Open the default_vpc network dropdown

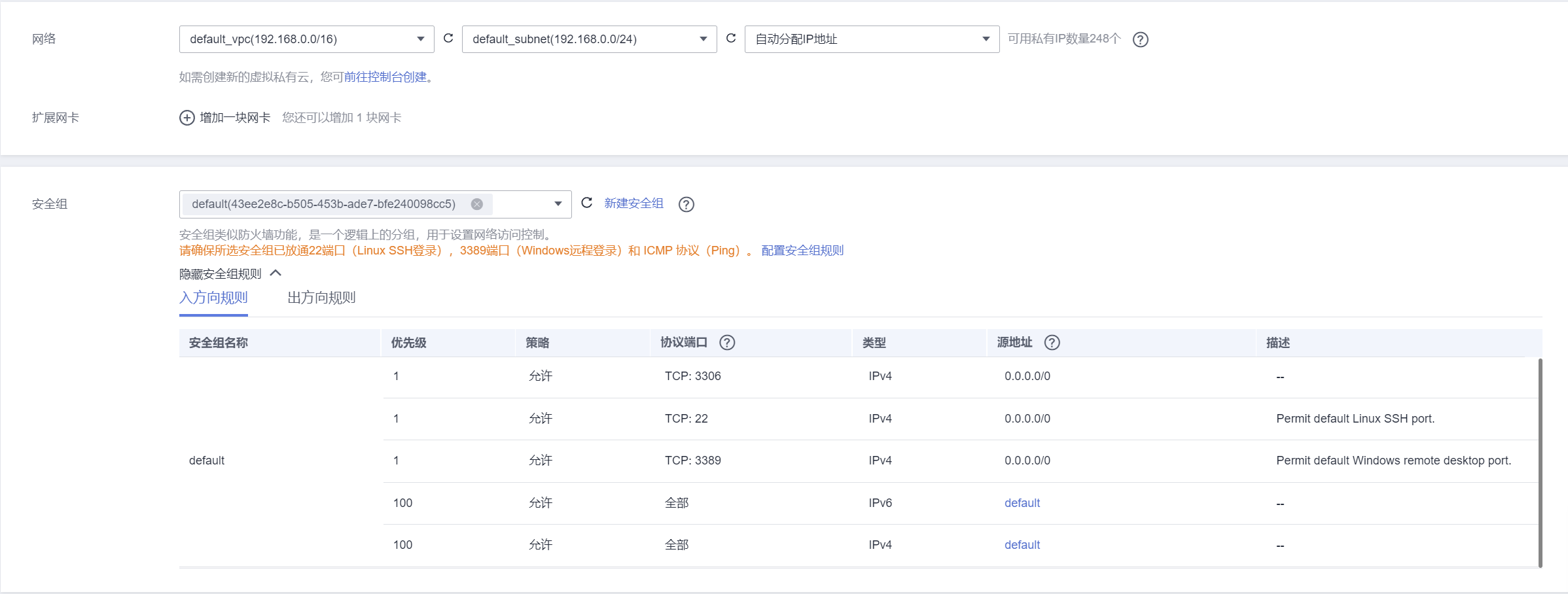pos(306,39)
